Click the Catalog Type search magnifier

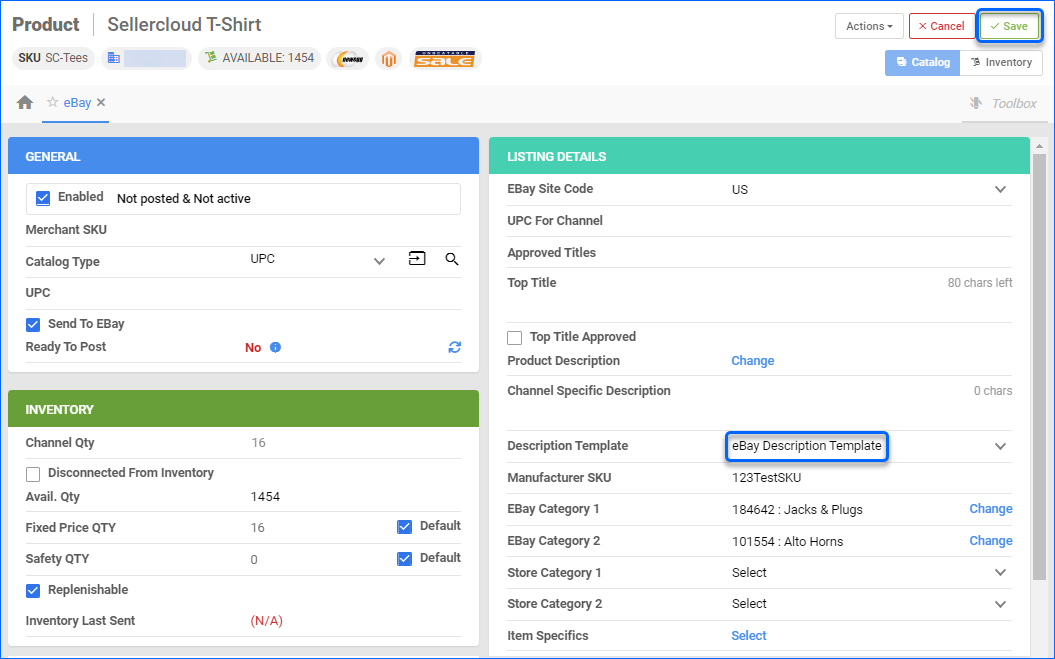[452, 259]
